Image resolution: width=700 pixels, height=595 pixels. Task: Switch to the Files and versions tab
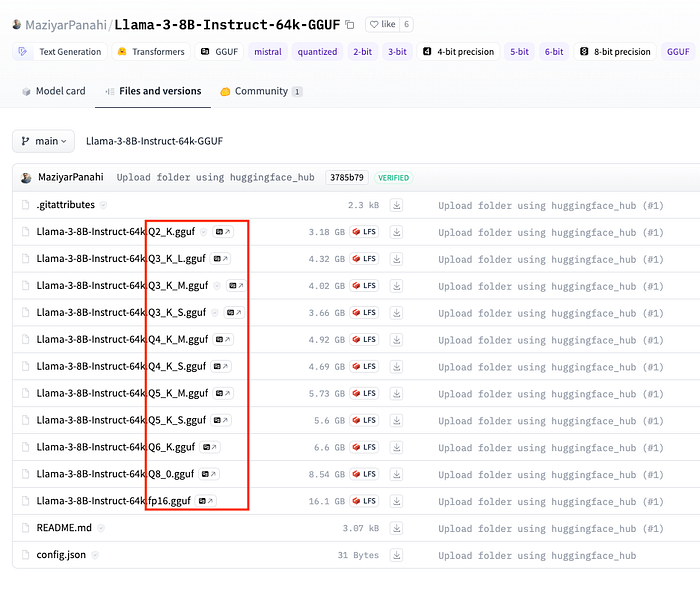pyautogui.click(x=153, y=91)
